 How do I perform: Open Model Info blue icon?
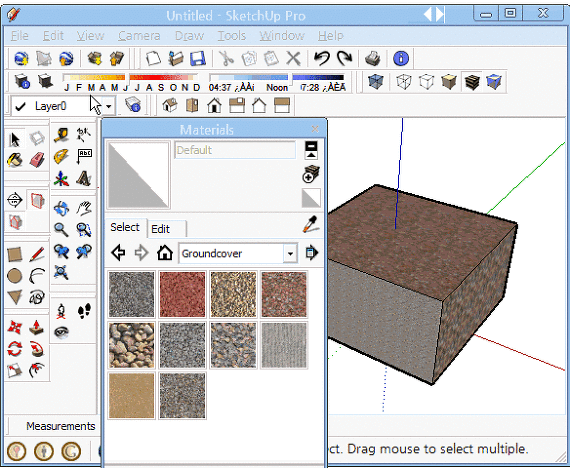point(401,58)
